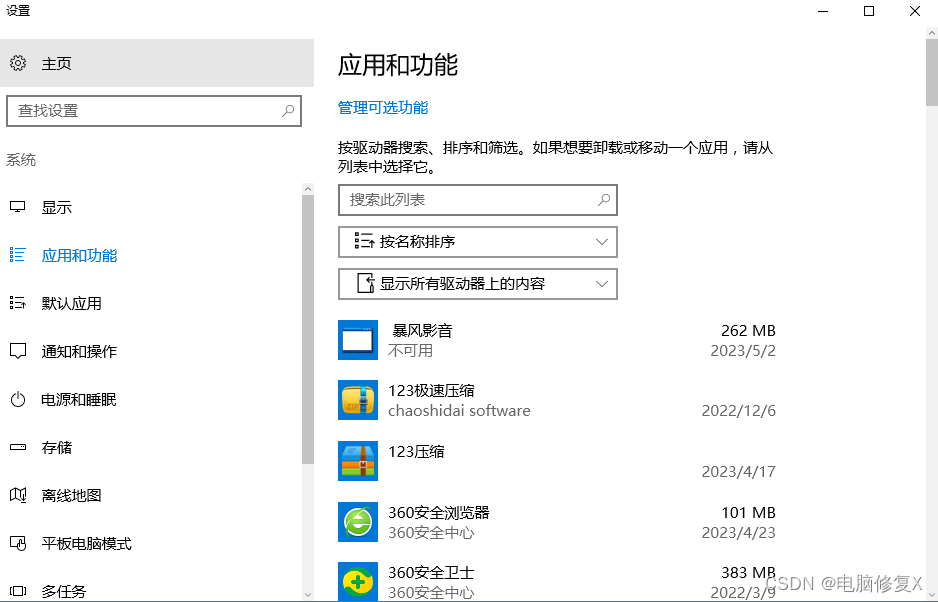Click the 离线地图 map icon

17,495
